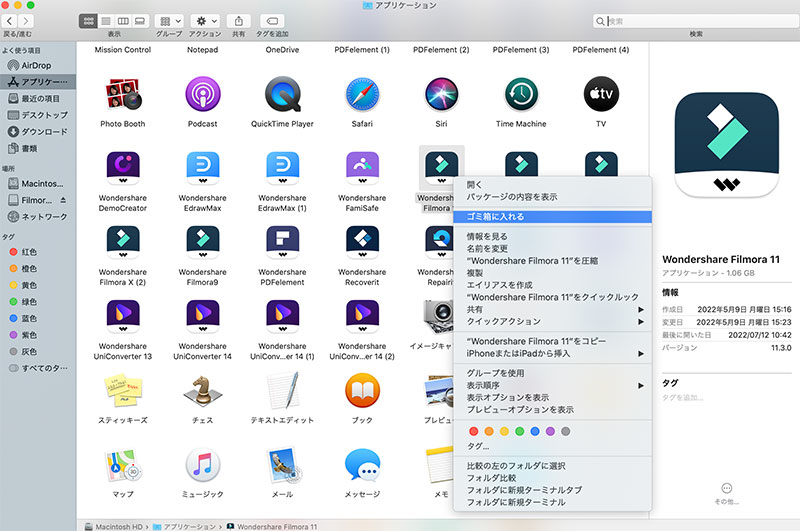This screenshot has width=800, height=531.
Task: Select the チェス chess app icon
Action: click(203, 391)
